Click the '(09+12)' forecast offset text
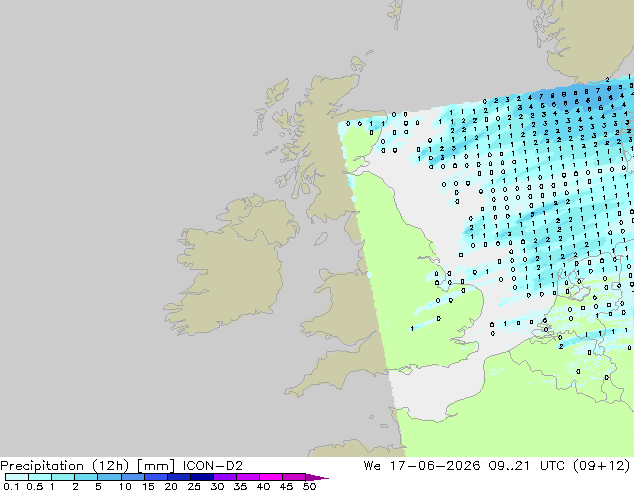 tap(602, 466)
